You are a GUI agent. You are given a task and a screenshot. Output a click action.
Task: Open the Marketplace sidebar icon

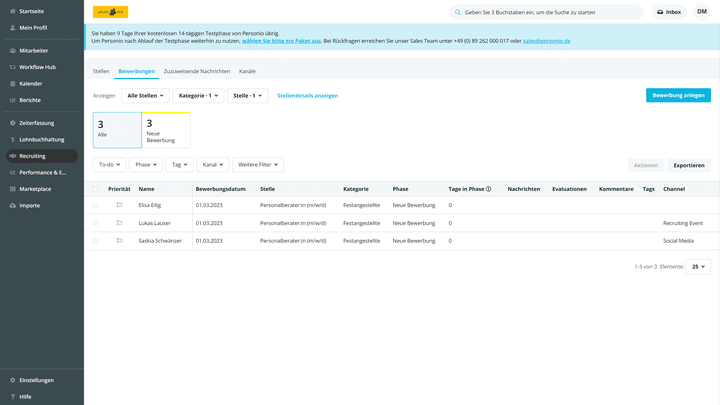(12, 189)
